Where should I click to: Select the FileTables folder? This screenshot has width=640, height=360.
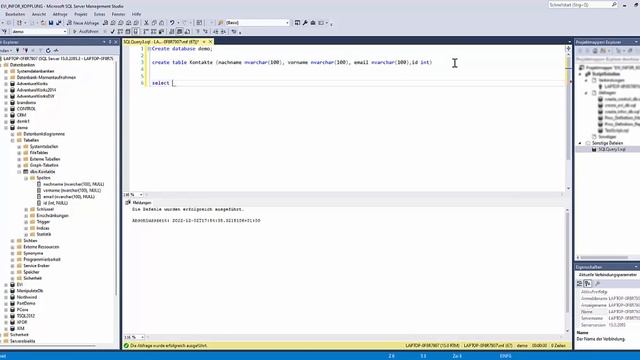[x=39, y=153]
